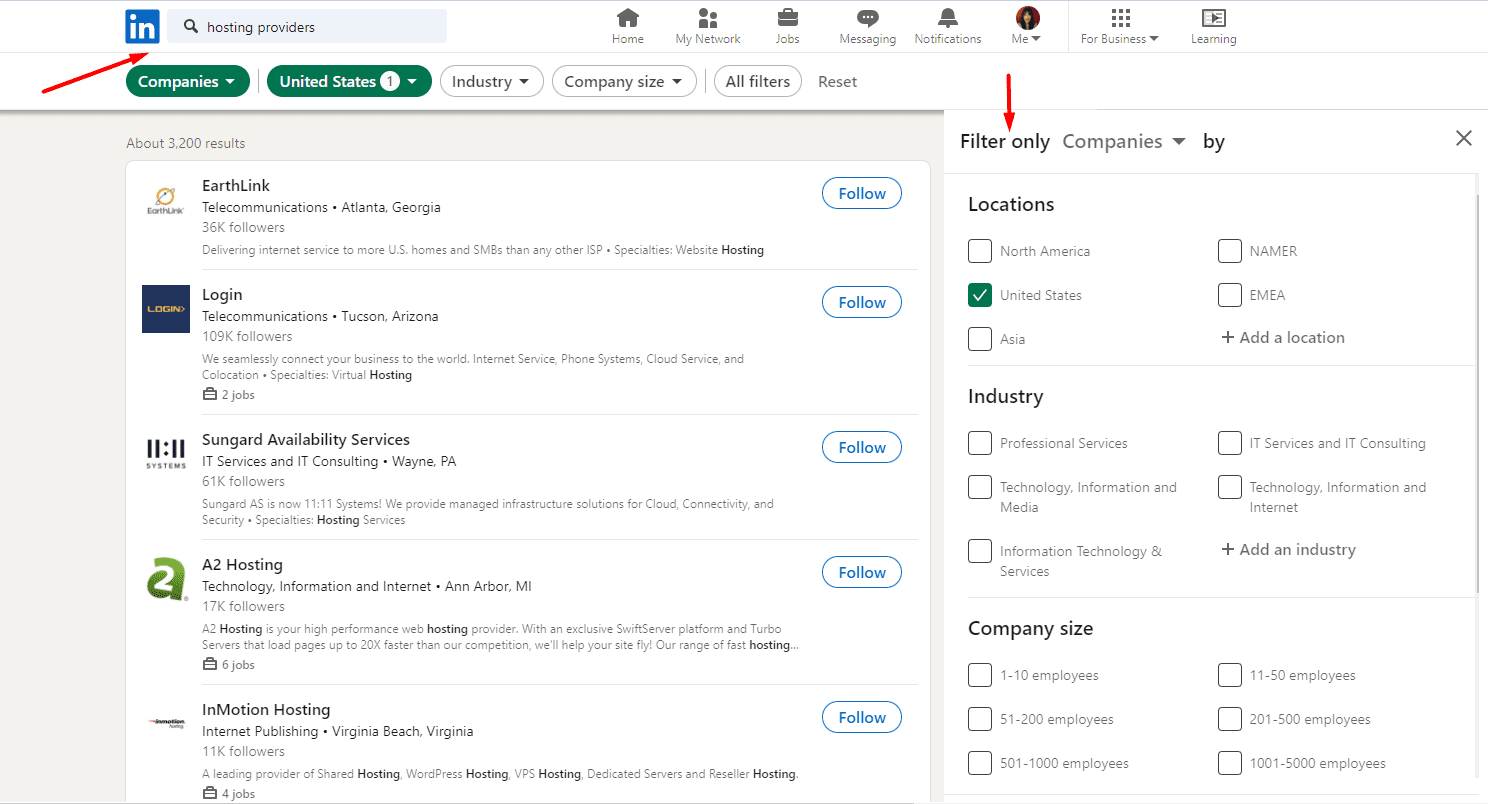
Task: Follow Sungard Availability Services
Action: 862,447
